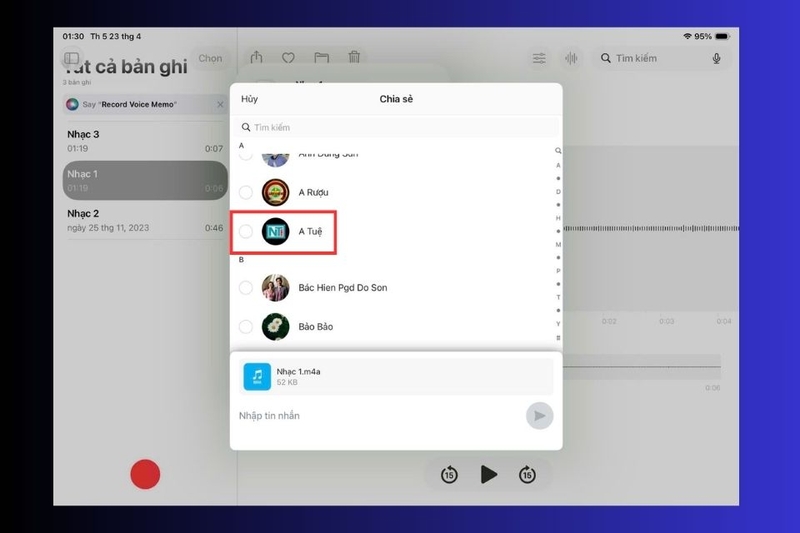
Task: Jump to index letter P
Action: 558,271
